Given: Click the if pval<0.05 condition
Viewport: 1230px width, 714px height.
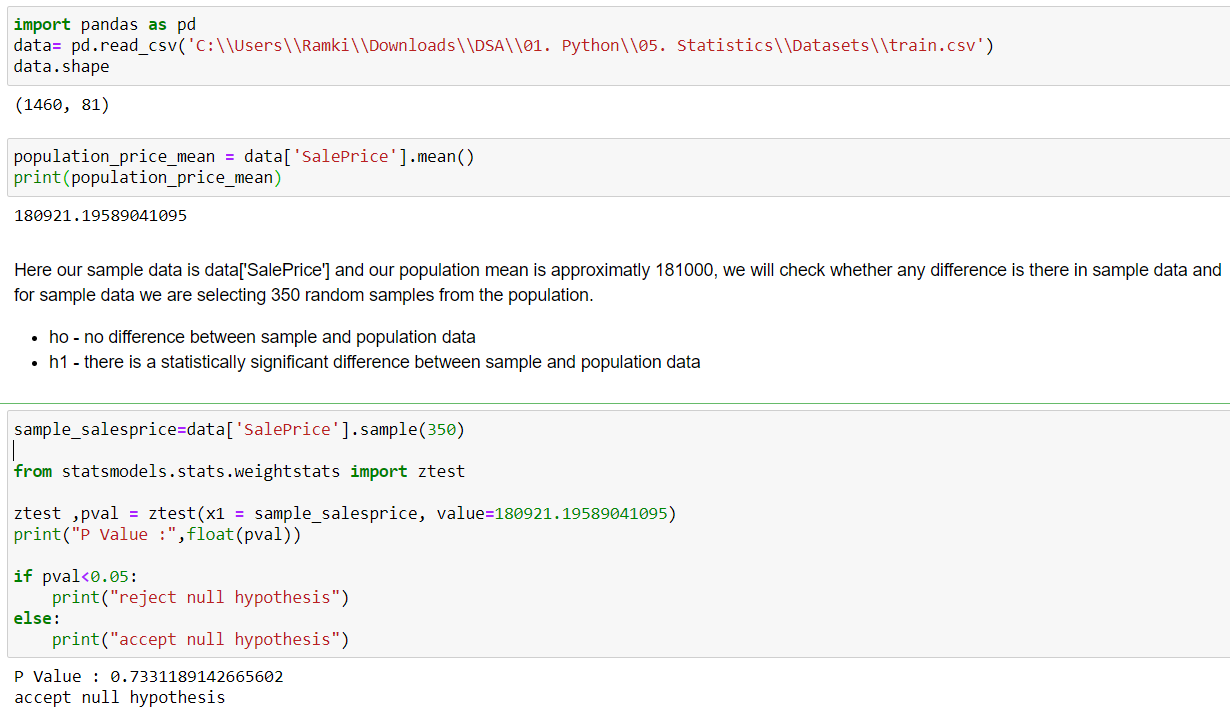Looking at the screenshot, I should tap(75, 577).
